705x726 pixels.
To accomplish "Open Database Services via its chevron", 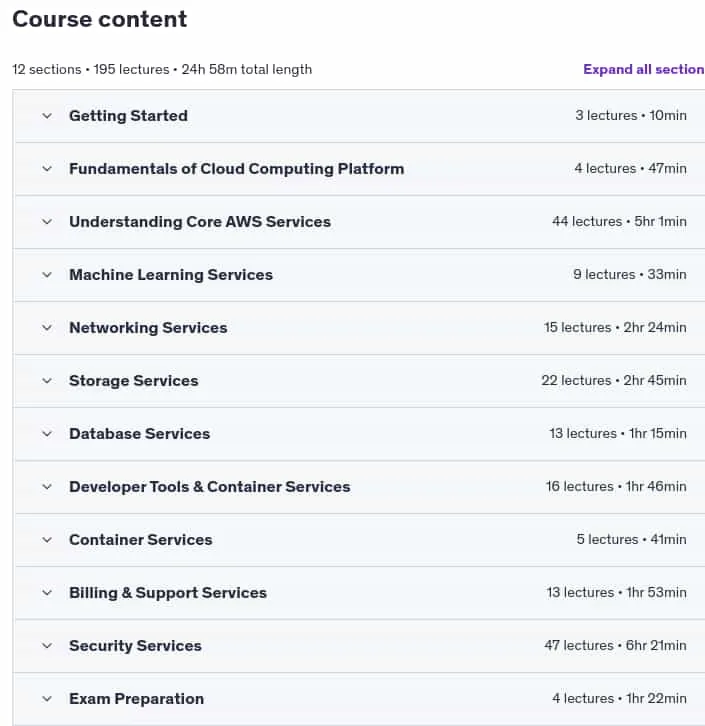I will [47, 434].
